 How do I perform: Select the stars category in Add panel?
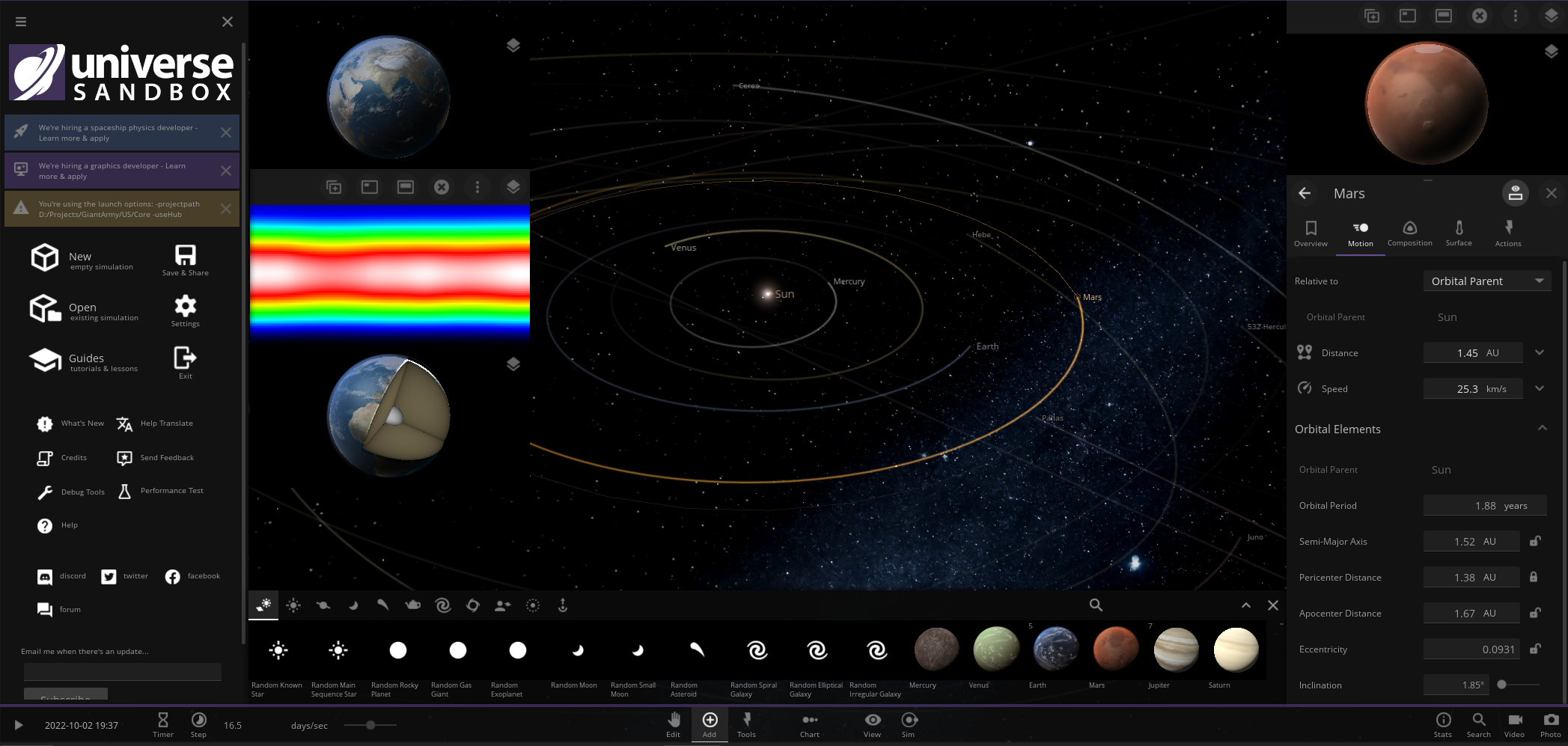point(293,605)
